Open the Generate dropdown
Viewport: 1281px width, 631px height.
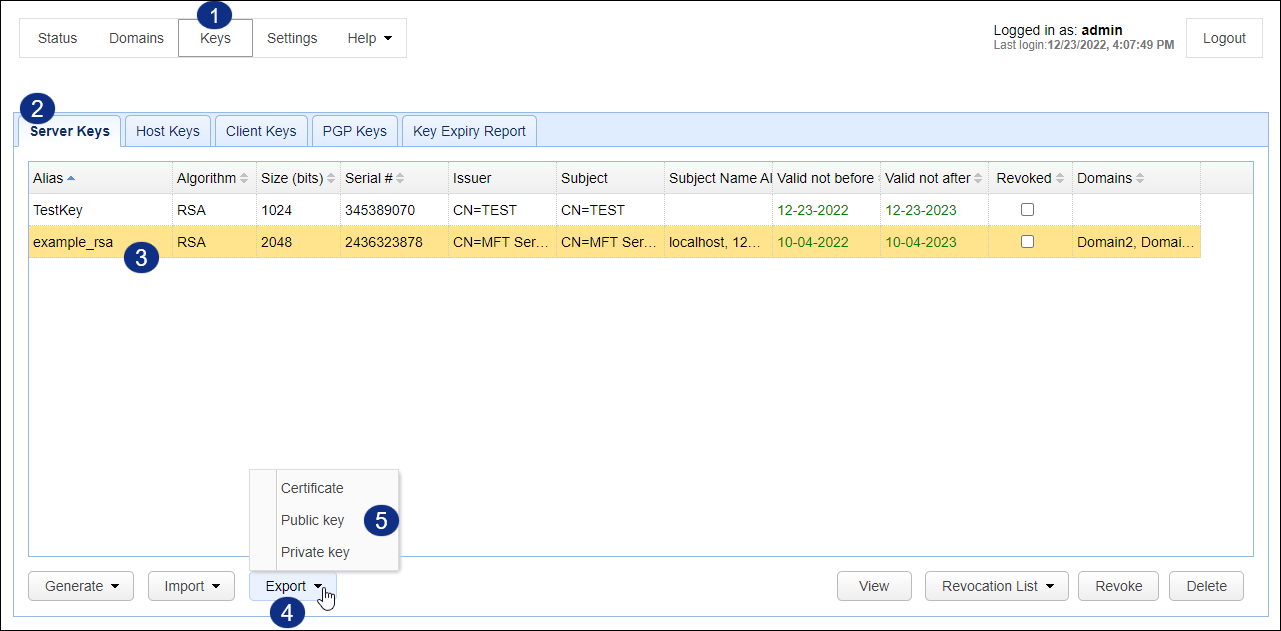click(80, 586)
